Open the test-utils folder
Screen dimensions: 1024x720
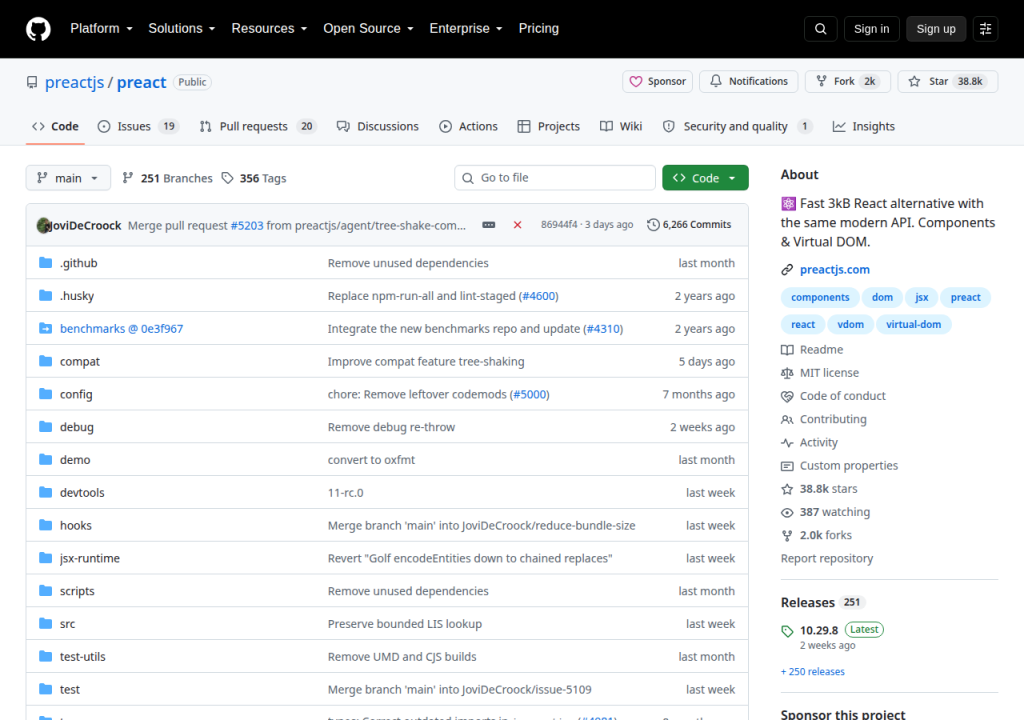point(82,657)
